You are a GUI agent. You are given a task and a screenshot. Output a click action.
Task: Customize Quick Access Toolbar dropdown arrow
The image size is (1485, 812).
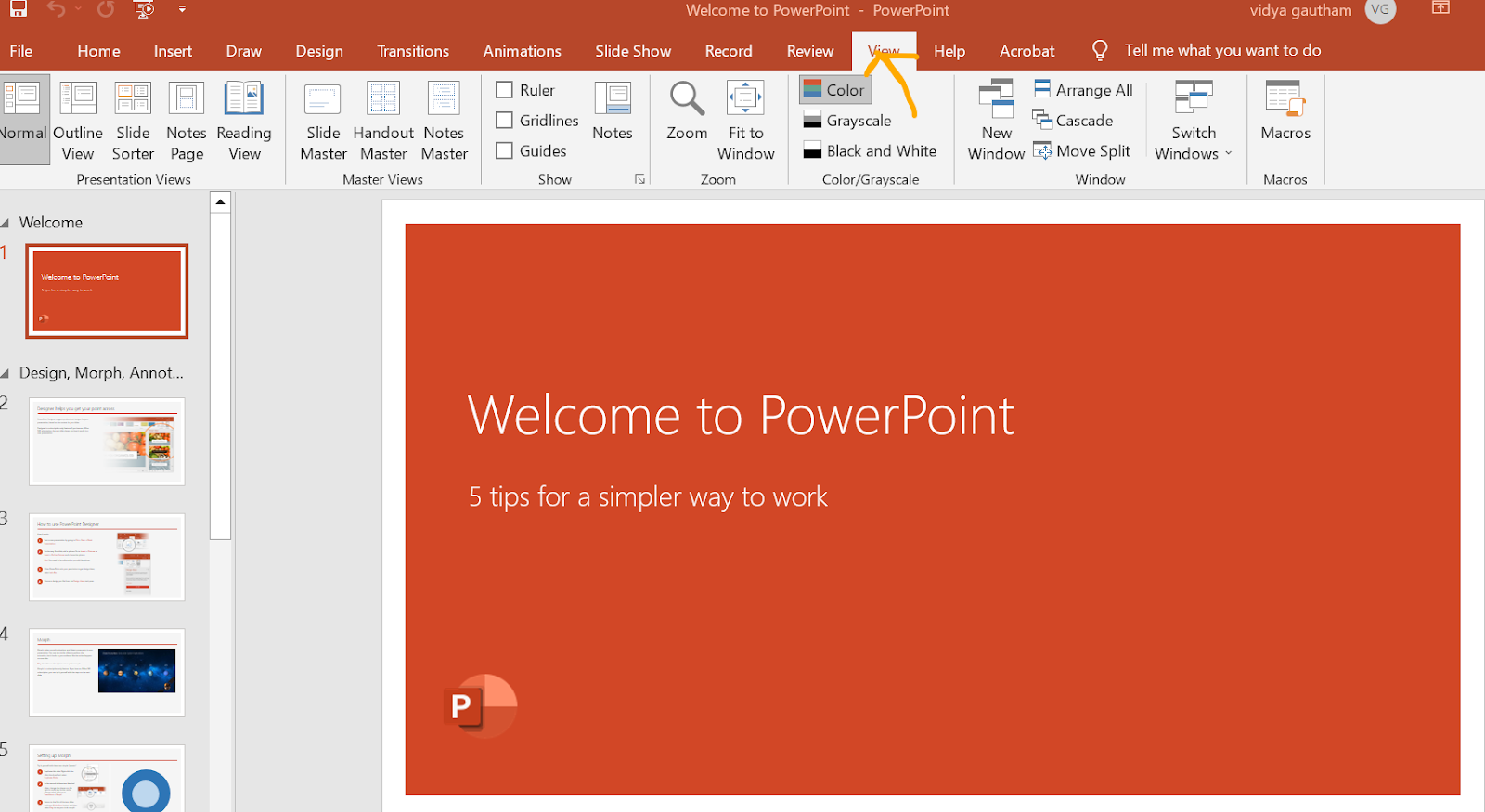coord(182,10)
